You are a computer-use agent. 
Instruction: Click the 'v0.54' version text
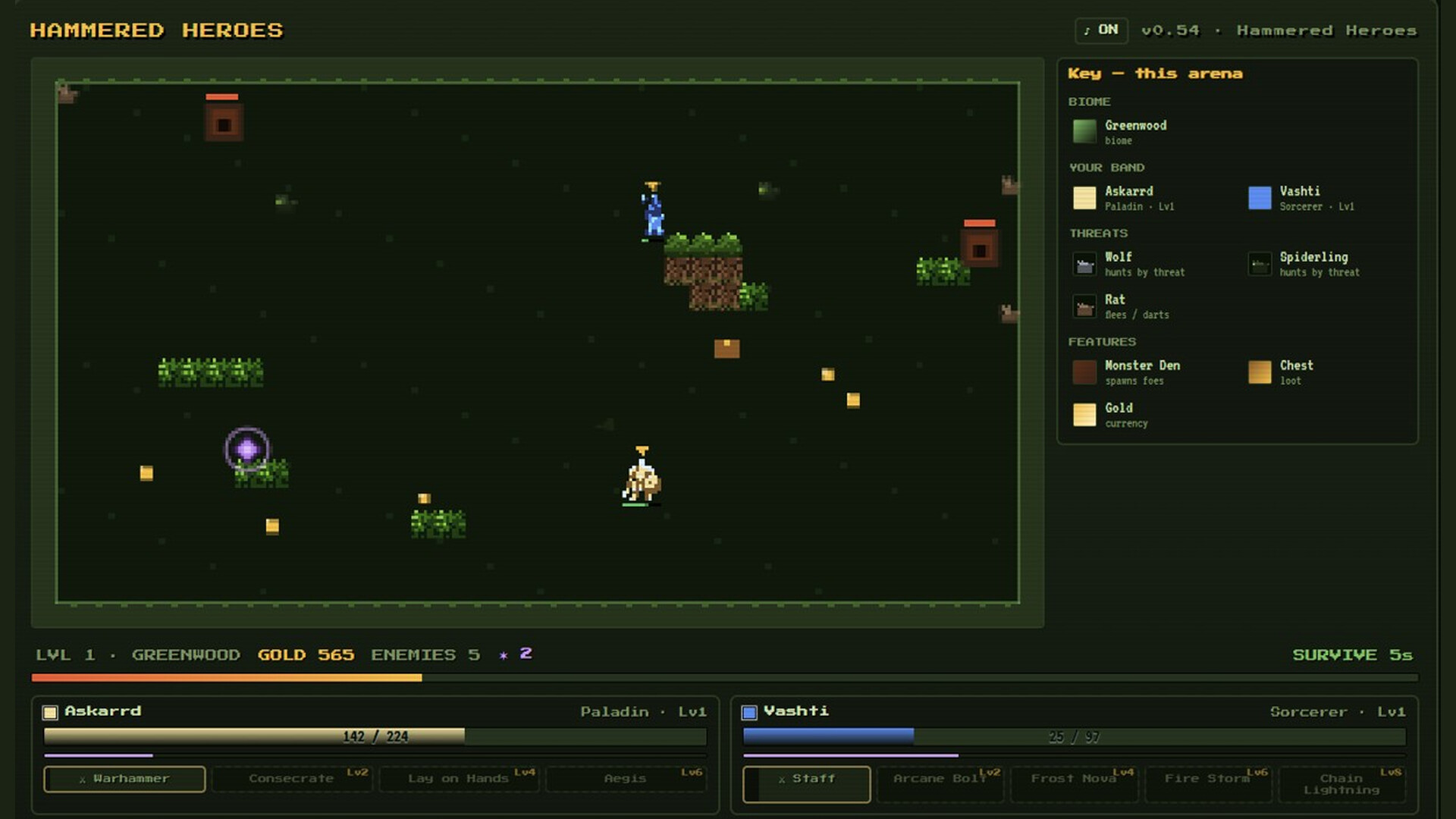click(x=1170, y=30)
